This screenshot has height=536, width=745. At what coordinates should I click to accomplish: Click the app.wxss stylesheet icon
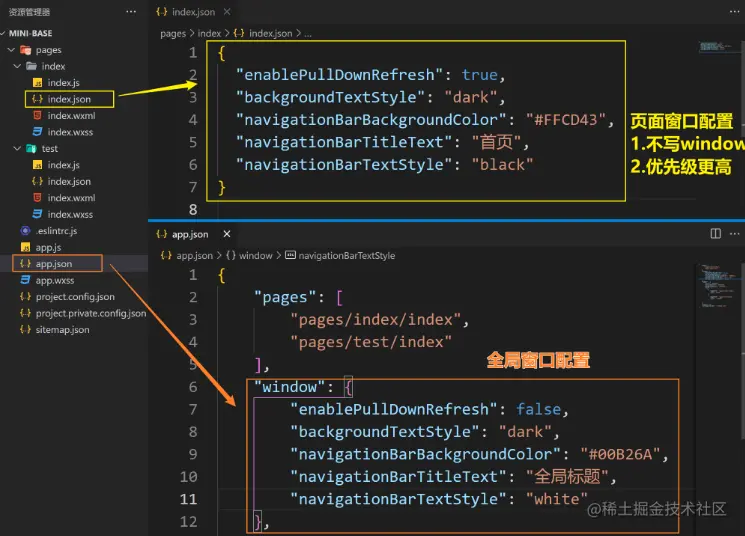[x=26, y=280]
